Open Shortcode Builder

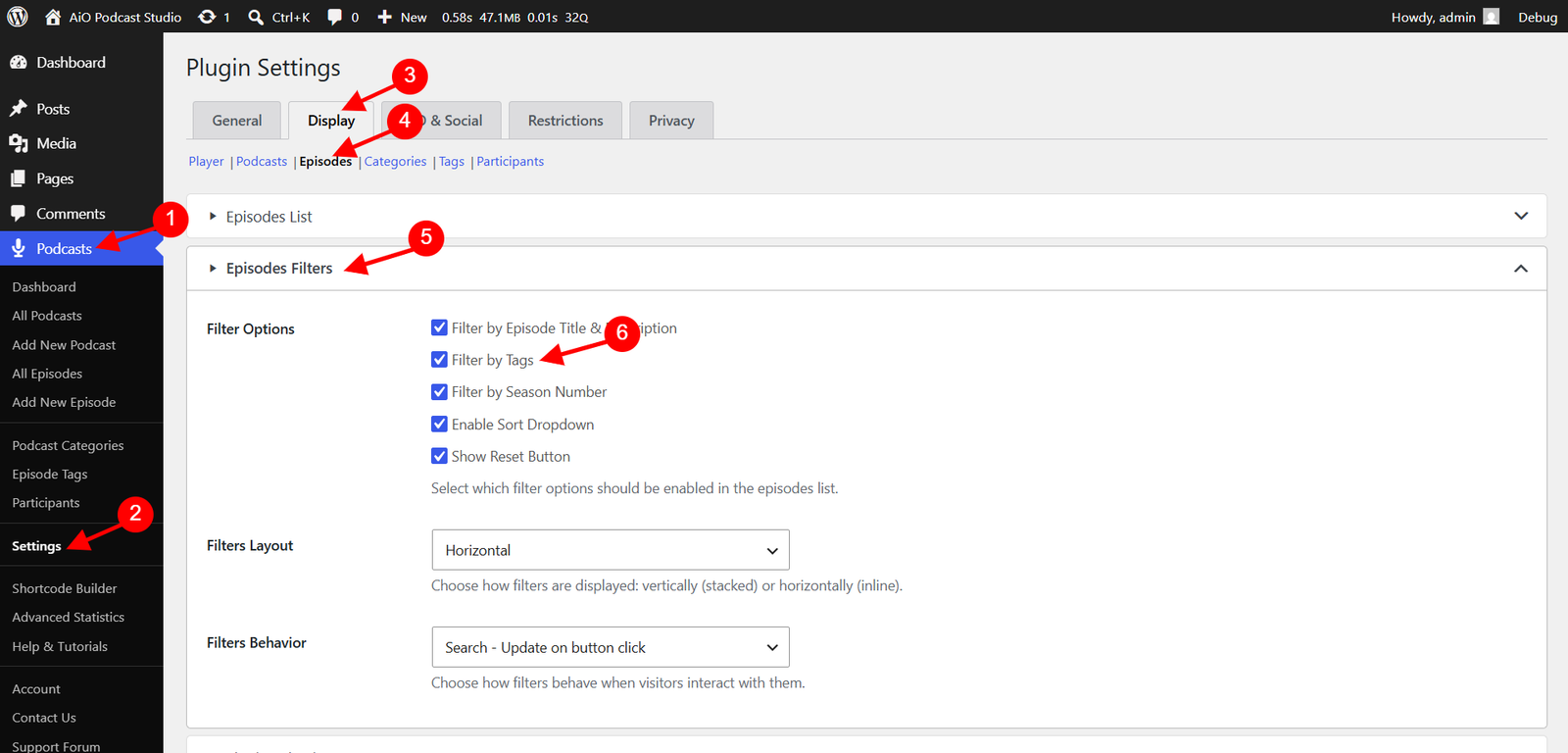(x=65, y=588)
